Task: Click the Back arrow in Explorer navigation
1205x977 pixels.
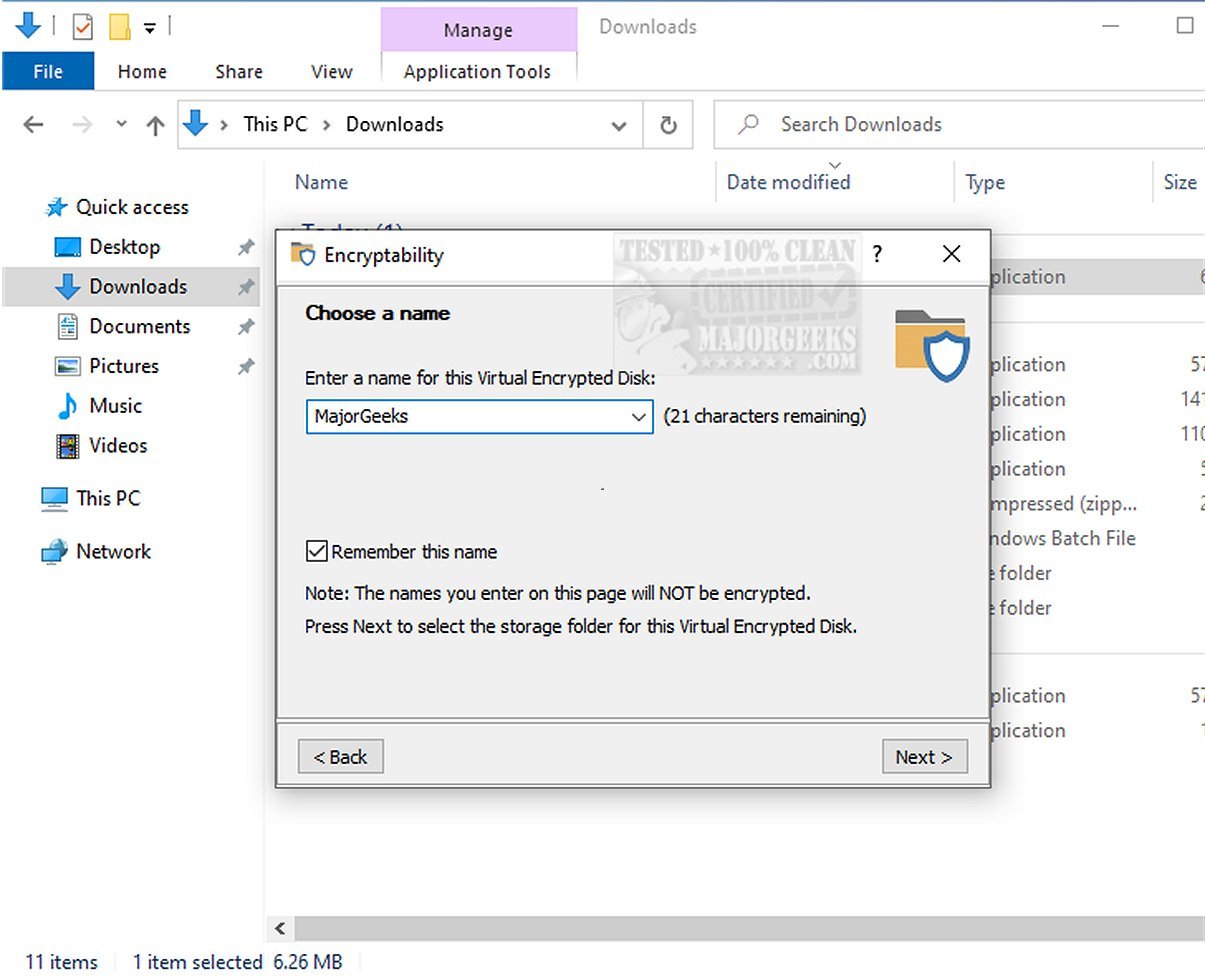Action: (x=33, y=125)
